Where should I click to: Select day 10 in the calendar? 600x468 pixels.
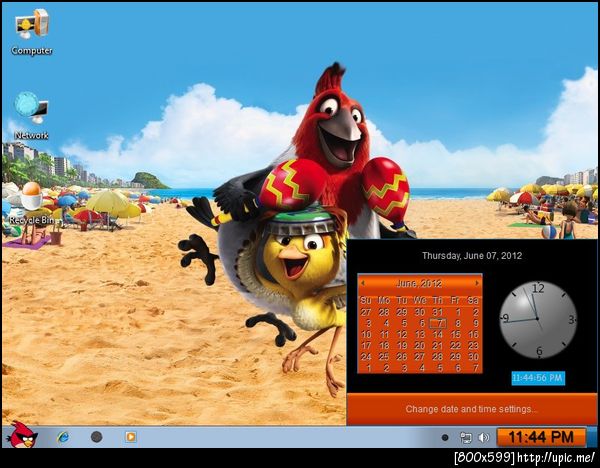366,334
